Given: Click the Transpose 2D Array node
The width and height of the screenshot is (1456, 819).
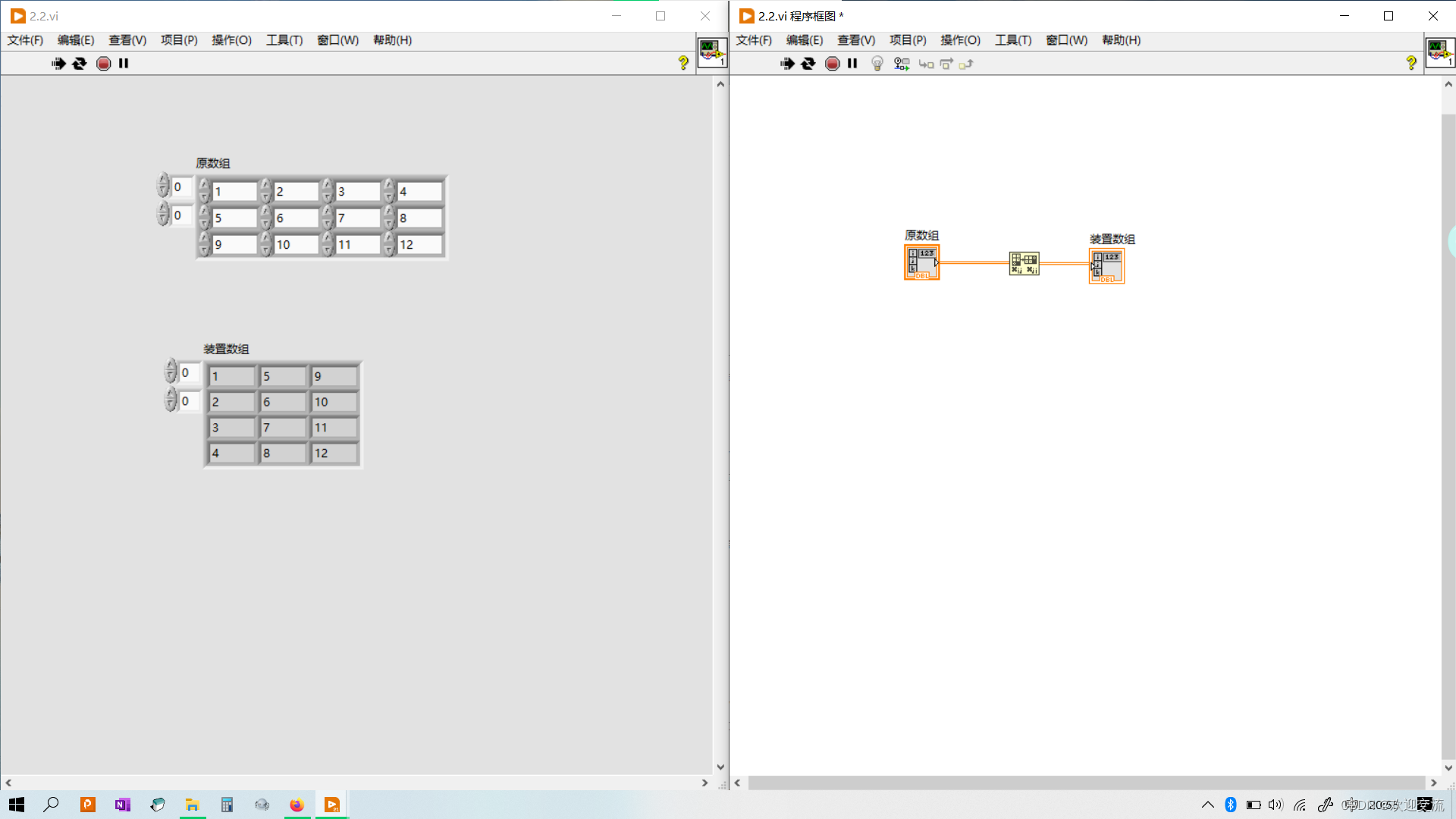Looking at the screenshot, I should pyautogui.click(x=1024, y=263).
